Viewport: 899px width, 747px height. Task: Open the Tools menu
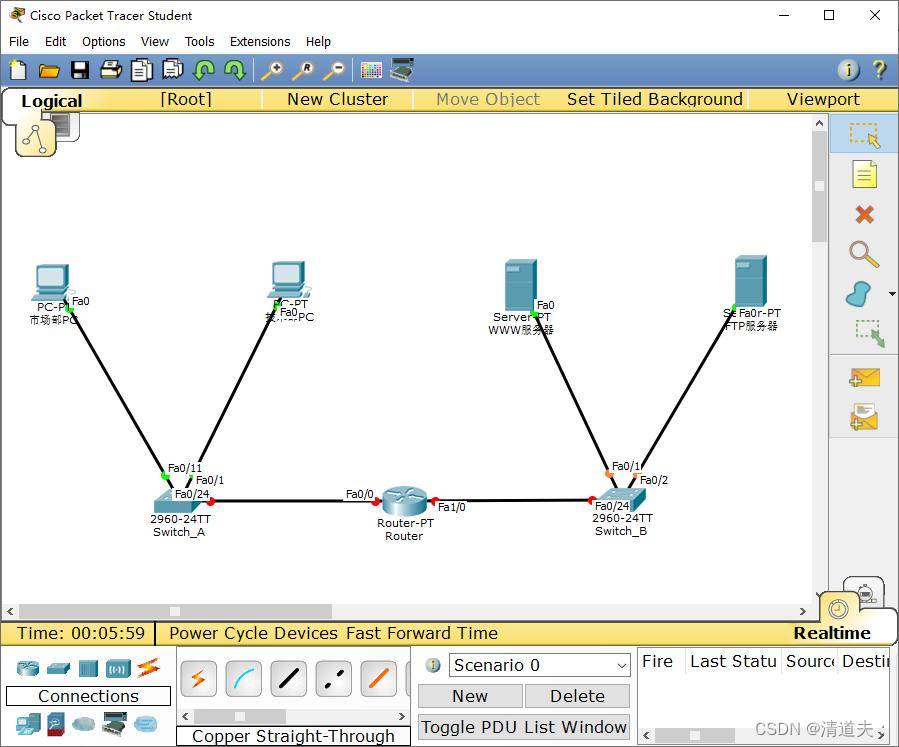point(200,42)
